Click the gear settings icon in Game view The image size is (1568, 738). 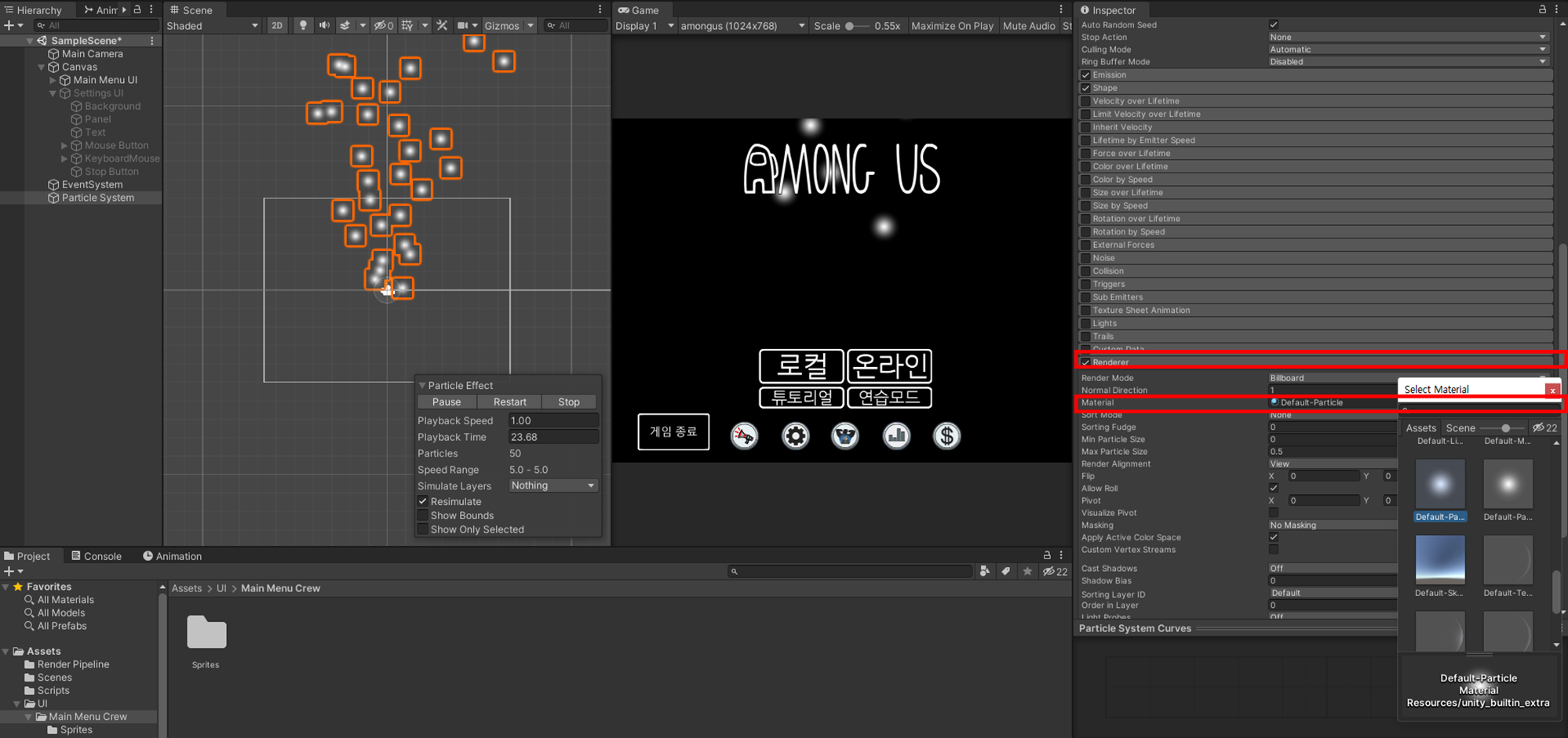tap(795, 435)
